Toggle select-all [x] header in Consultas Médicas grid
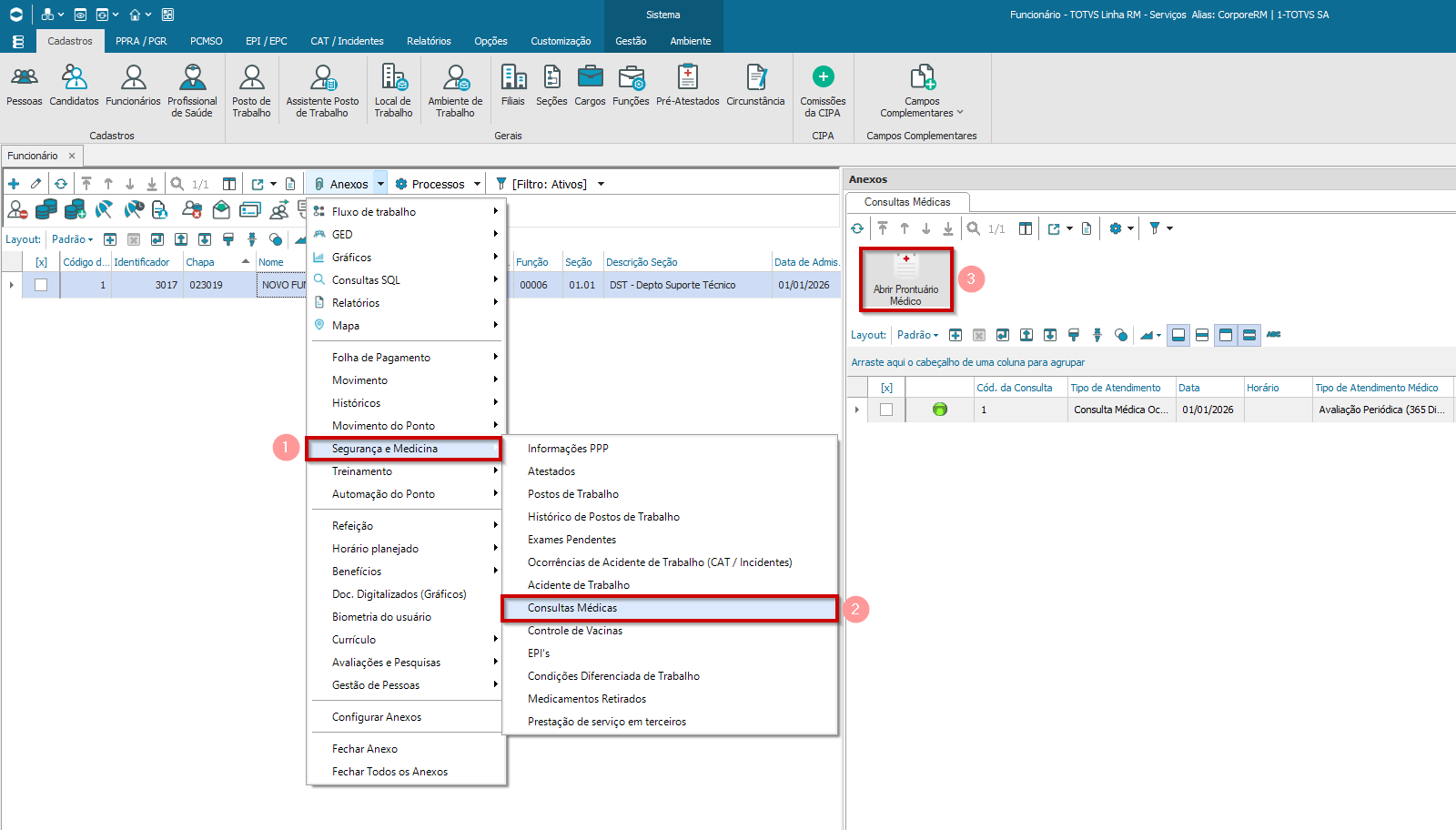The width and height of the screenshot is (1456, 830). [886, 388]
